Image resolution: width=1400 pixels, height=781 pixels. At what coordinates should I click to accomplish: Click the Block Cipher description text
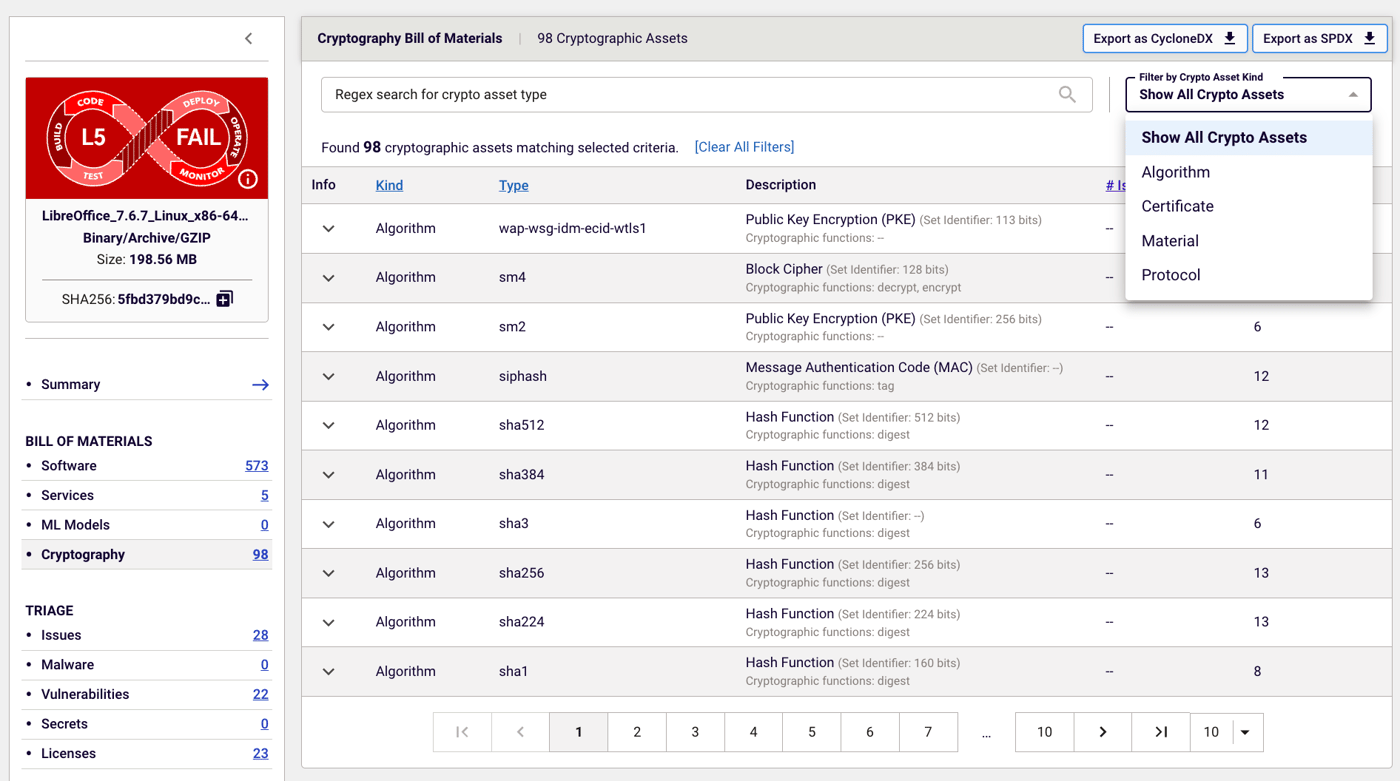click(784, 269)
